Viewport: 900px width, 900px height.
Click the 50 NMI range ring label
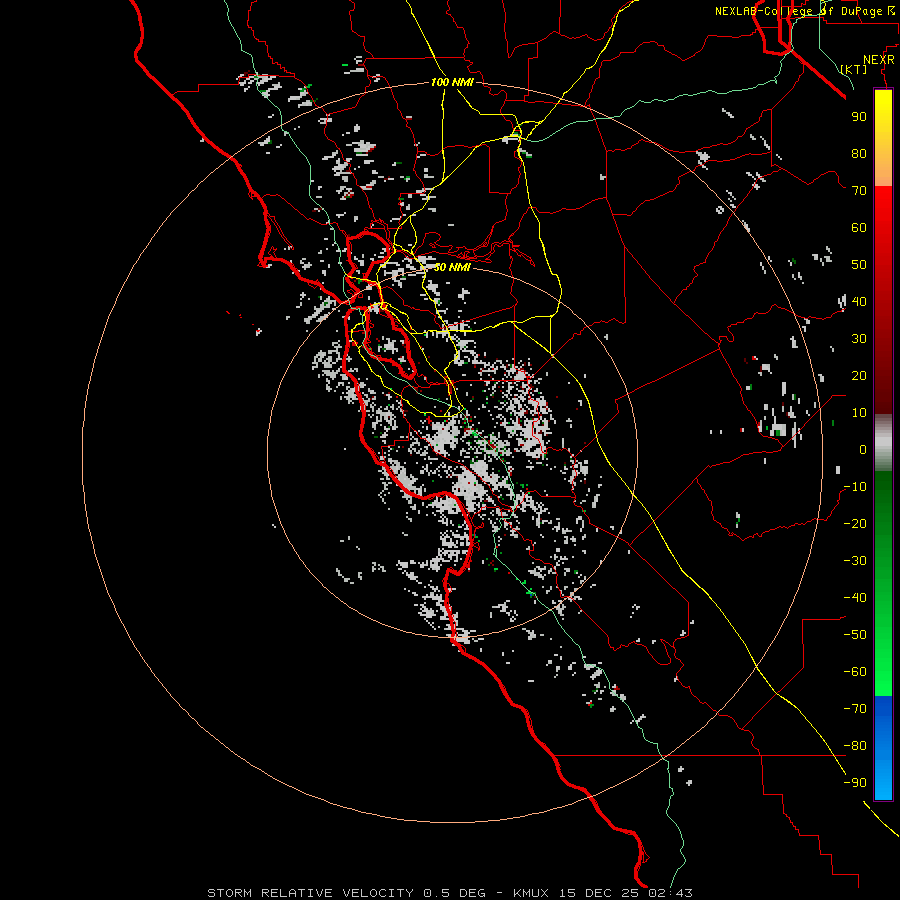coord(452,267)
